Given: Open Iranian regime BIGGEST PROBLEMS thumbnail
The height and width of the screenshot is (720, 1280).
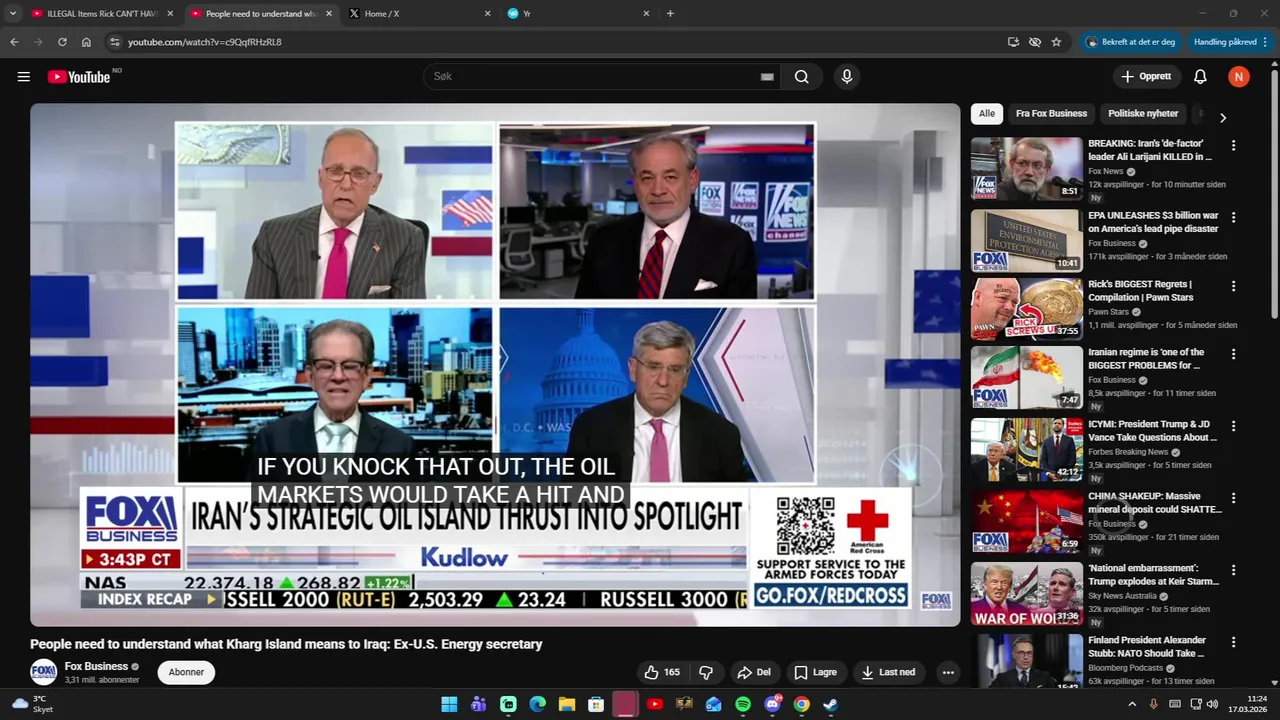Looking at the screenshot, I should [1026, 377].
